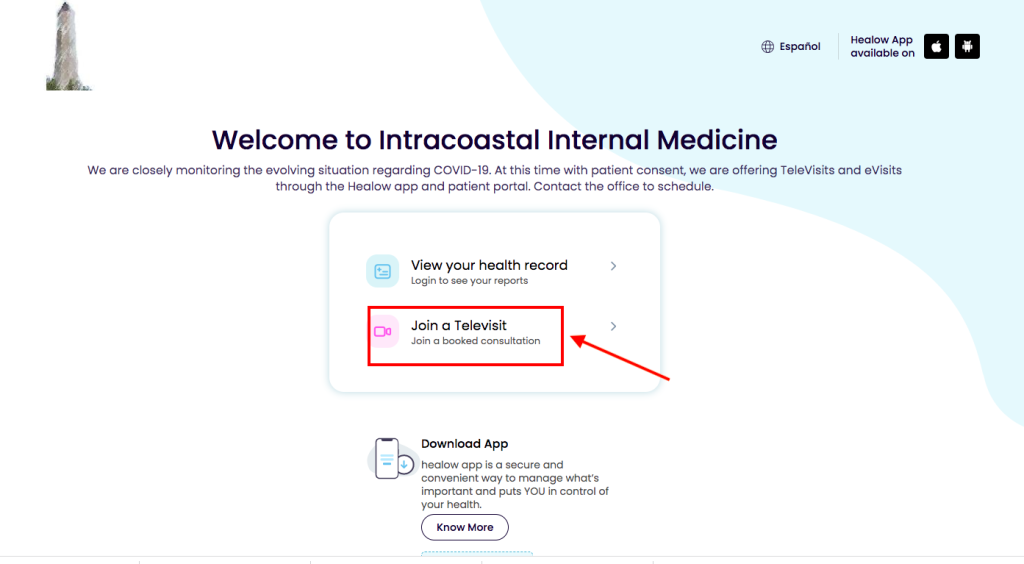Click the COVID-19 TeleVisits notice paragraph
This screenshot has width=1024, height=564.
coord(494,178)
